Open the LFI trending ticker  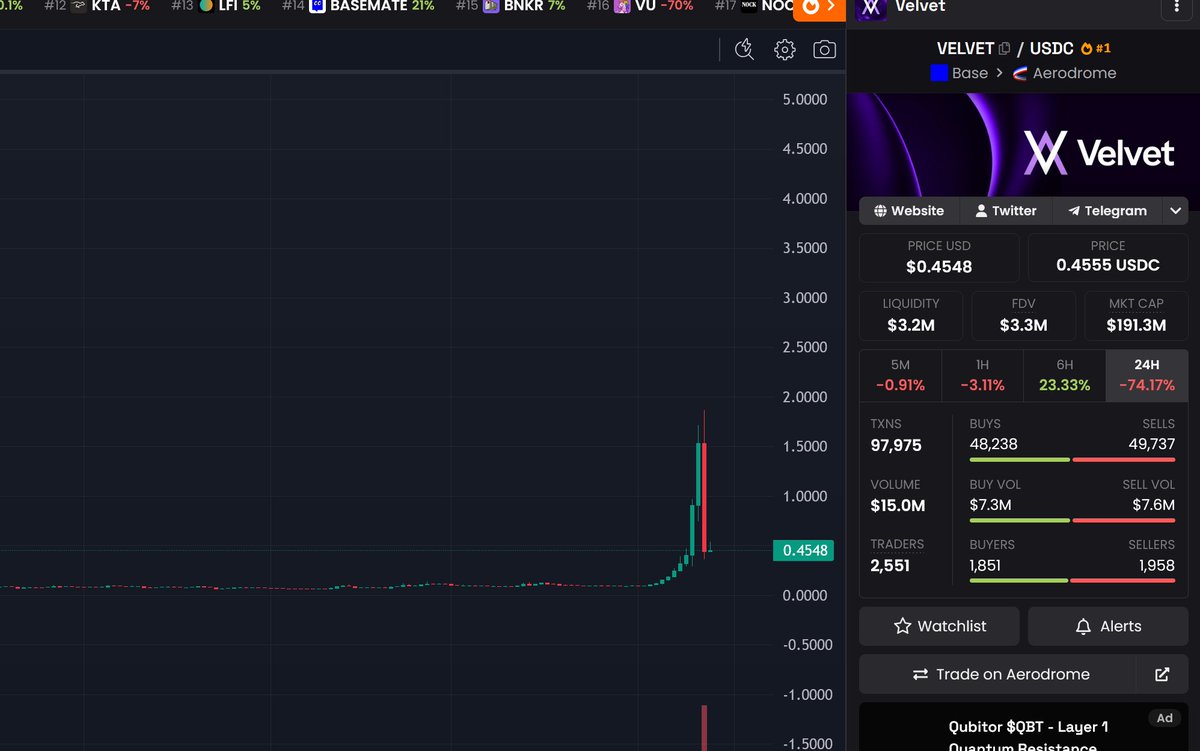pos(216,6)
